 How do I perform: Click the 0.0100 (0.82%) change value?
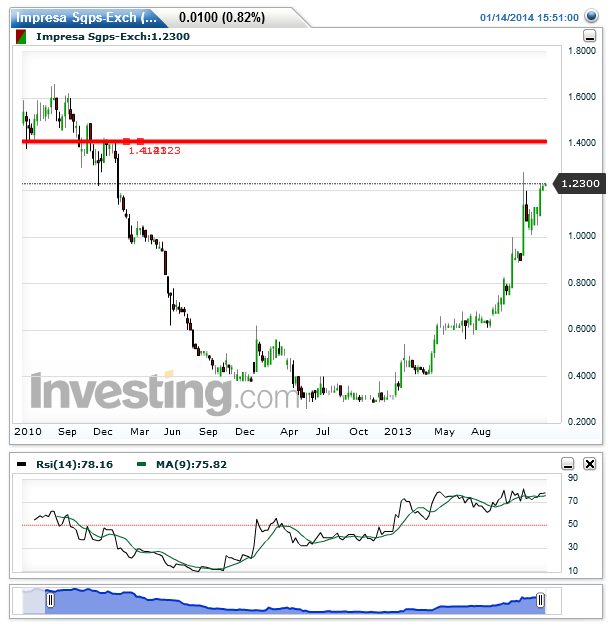222,18
